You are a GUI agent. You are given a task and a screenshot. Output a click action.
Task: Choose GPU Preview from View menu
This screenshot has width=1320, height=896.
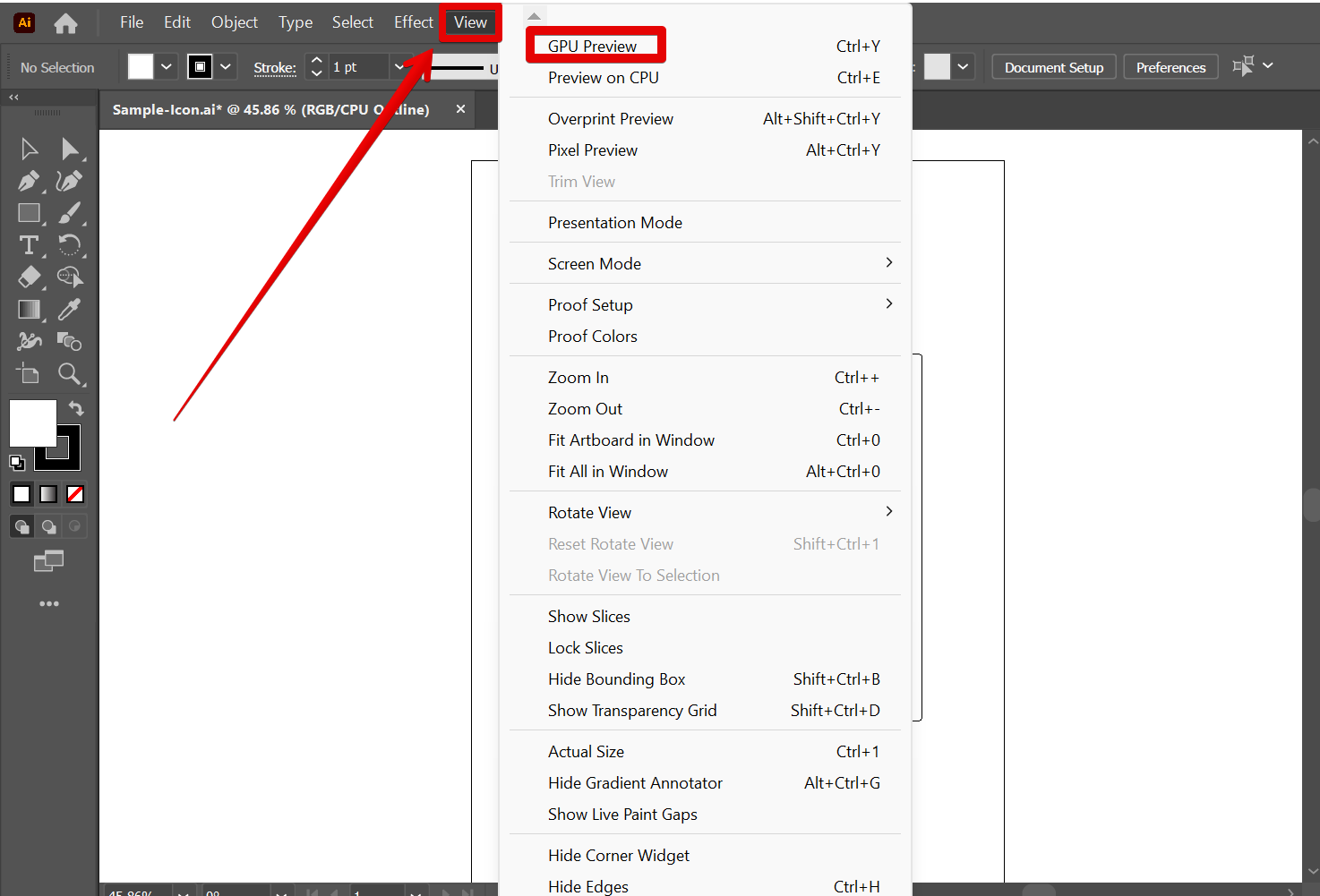click(x=593, y=47)
